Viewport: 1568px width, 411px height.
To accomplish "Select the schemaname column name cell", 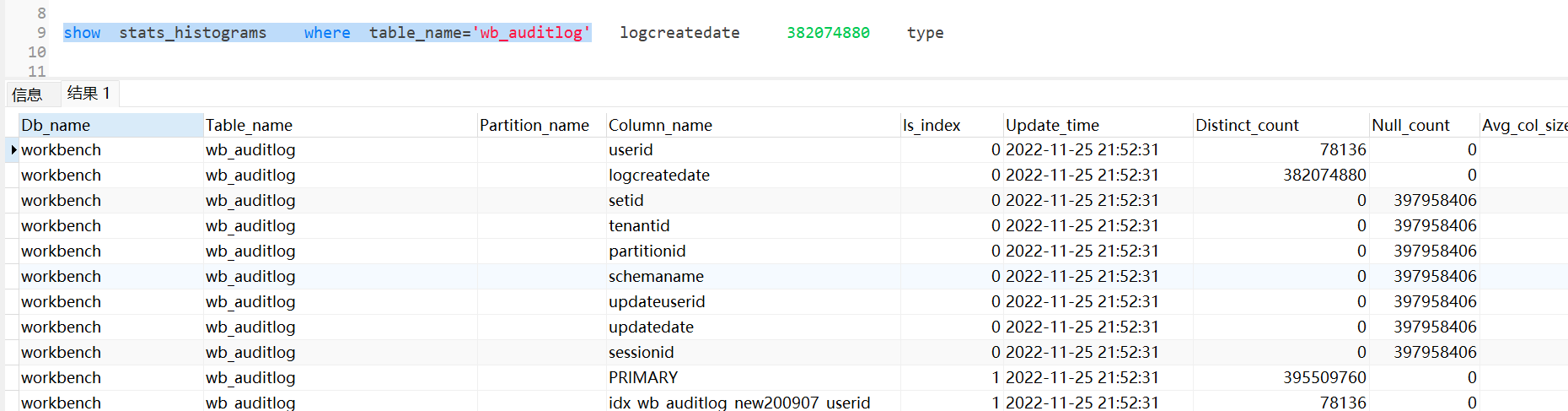I will point(656,276).
